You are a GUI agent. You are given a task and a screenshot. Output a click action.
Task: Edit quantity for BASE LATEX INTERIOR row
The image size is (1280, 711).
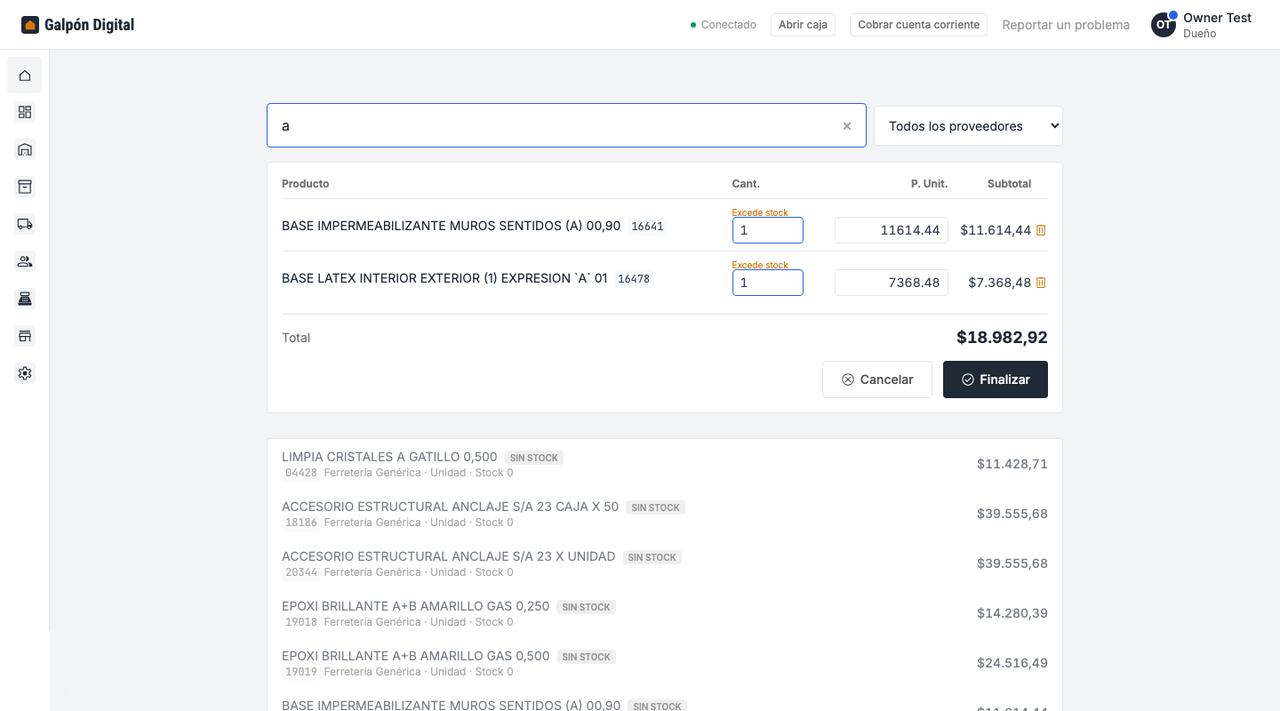point(767,283)
